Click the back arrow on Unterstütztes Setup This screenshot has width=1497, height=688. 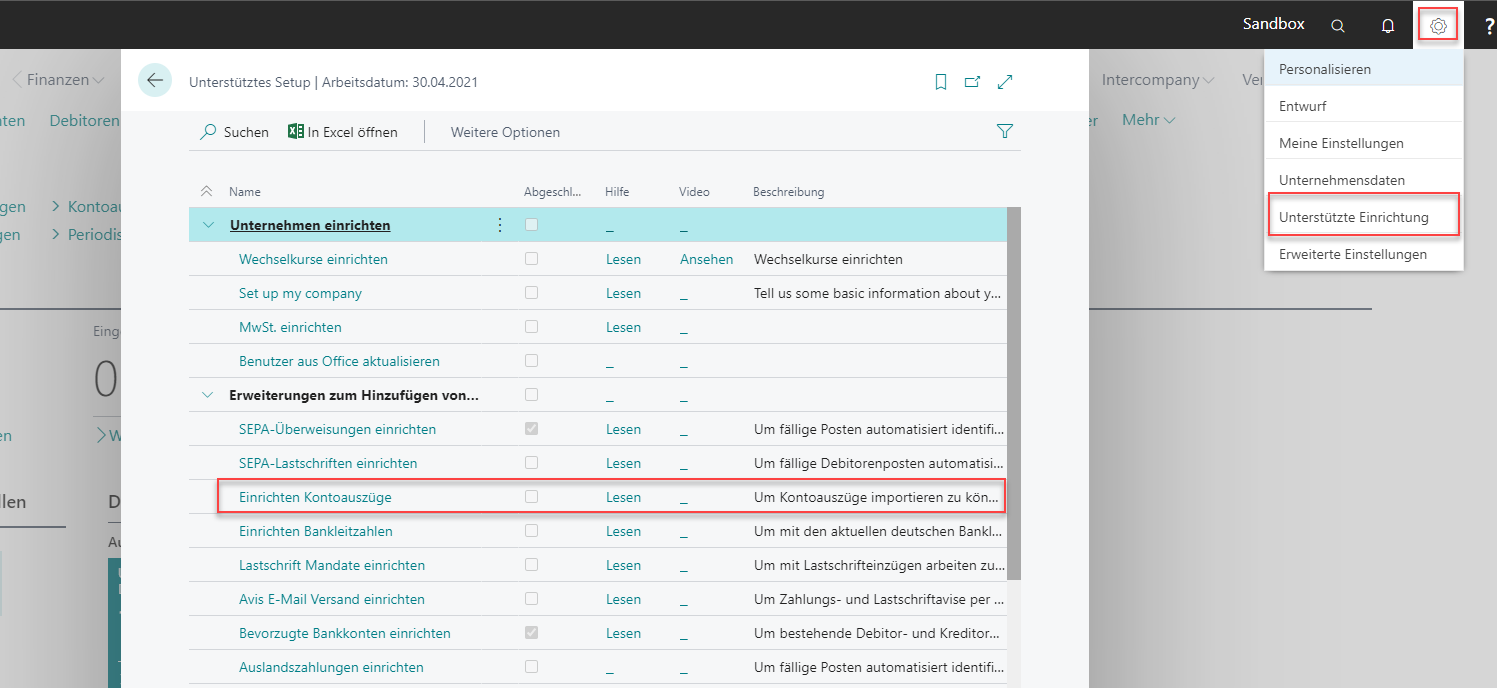155,81
